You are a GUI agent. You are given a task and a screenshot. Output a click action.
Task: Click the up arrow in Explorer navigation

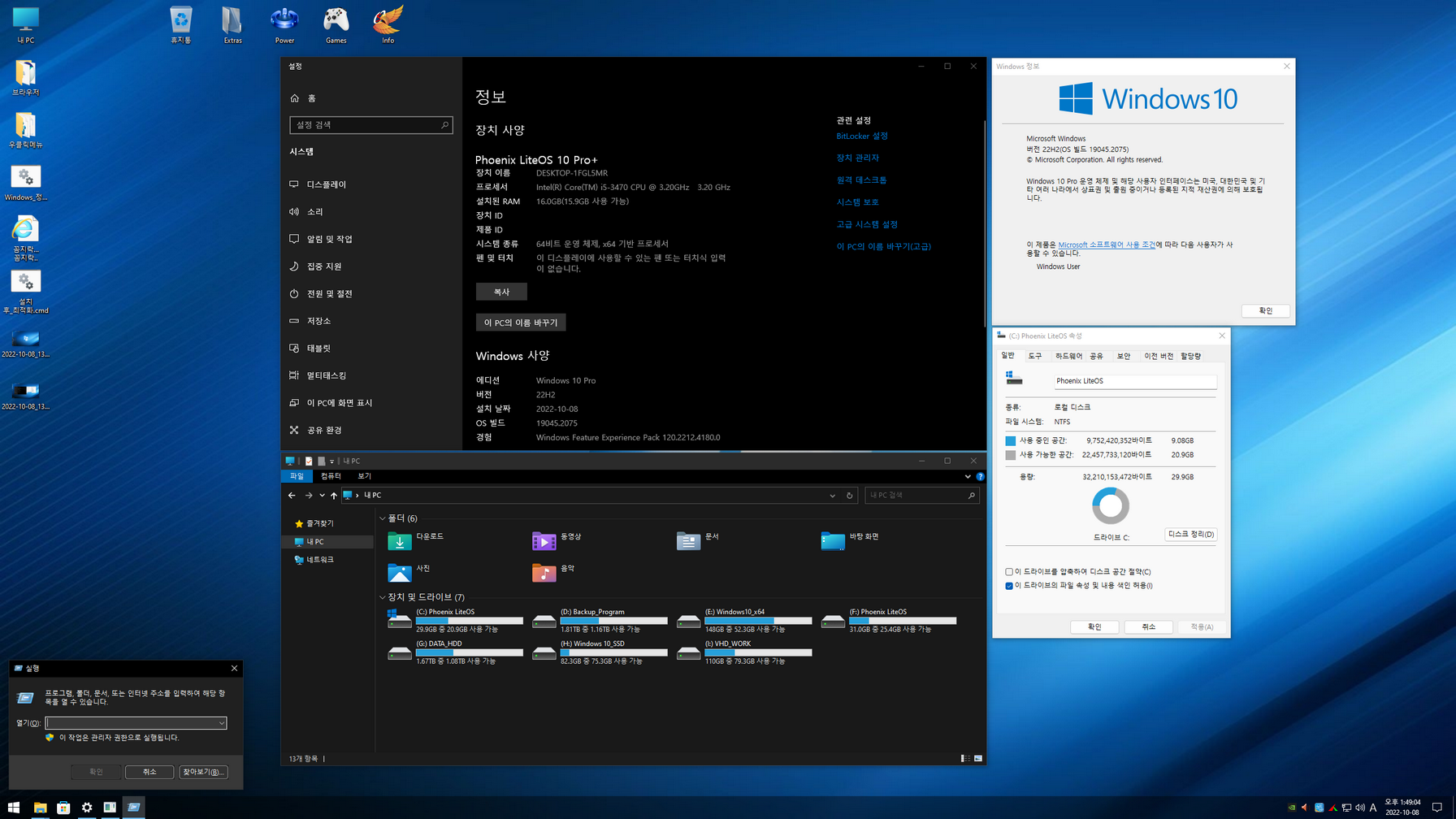pyautogui.click(x=333, y=496)
